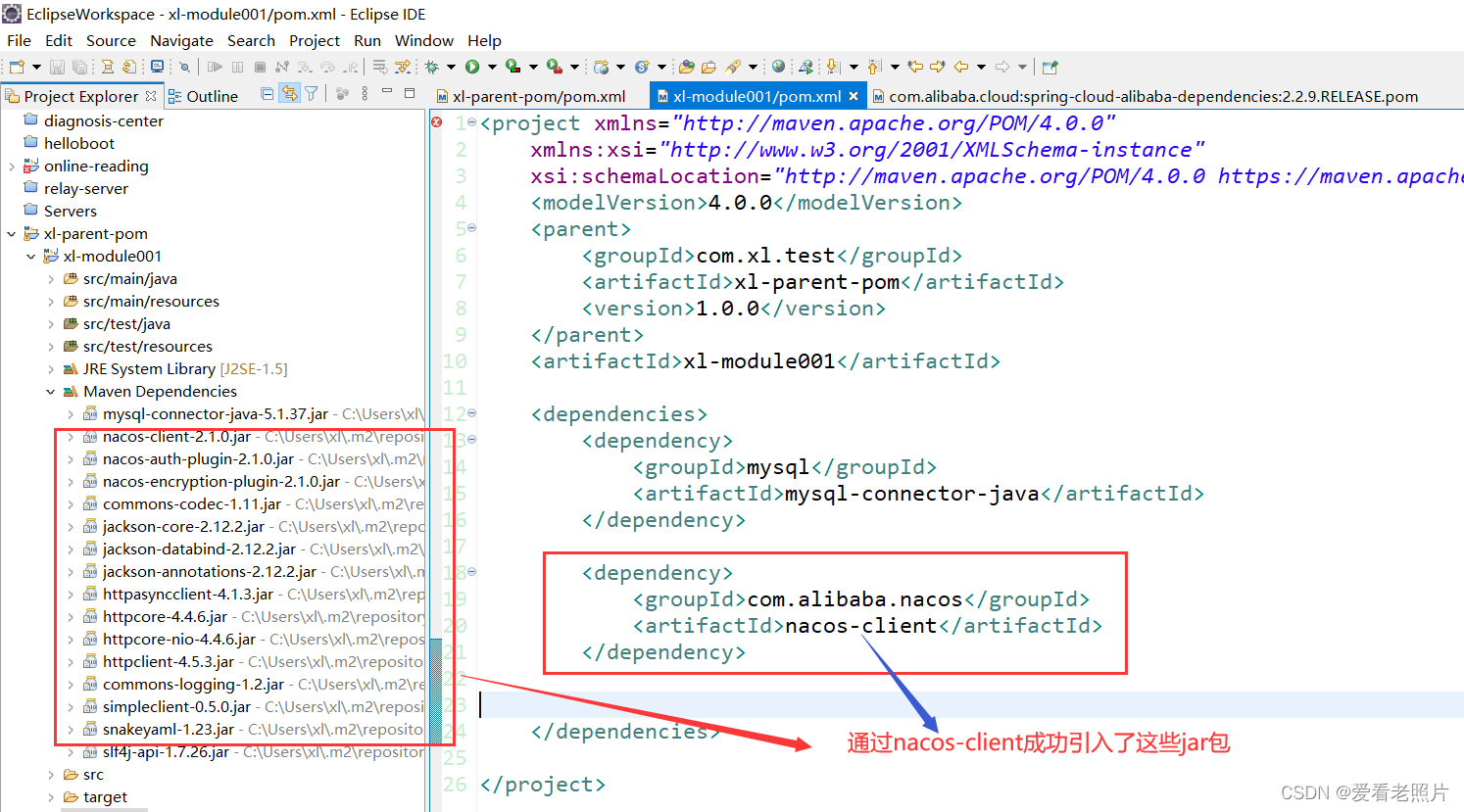
Task: Minimize the Project Explorer view
Action: tap(387, 91)
